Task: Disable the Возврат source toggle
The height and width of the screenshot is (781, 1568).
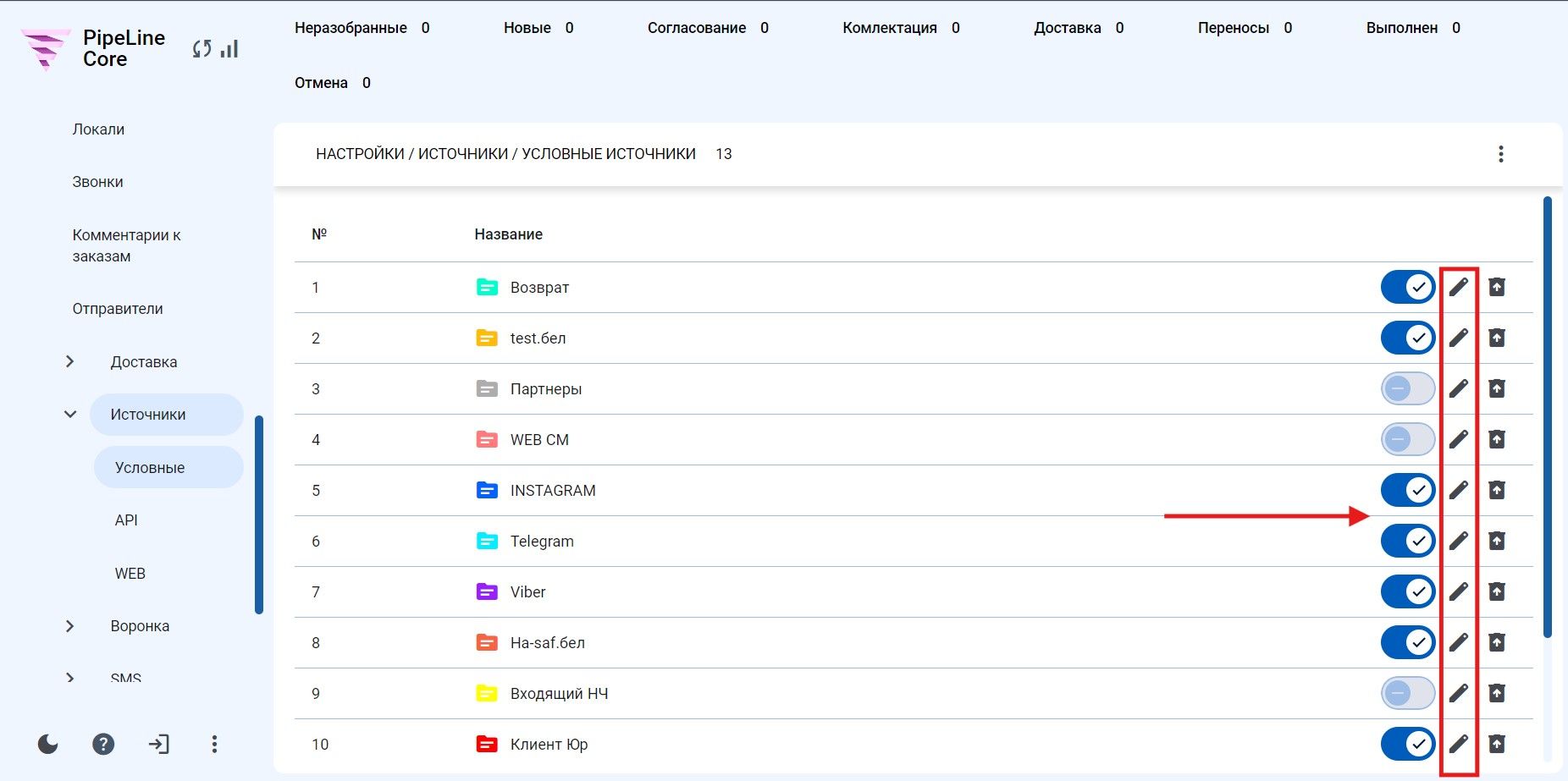Action: pyautogui.click(x=1408, y=287)
